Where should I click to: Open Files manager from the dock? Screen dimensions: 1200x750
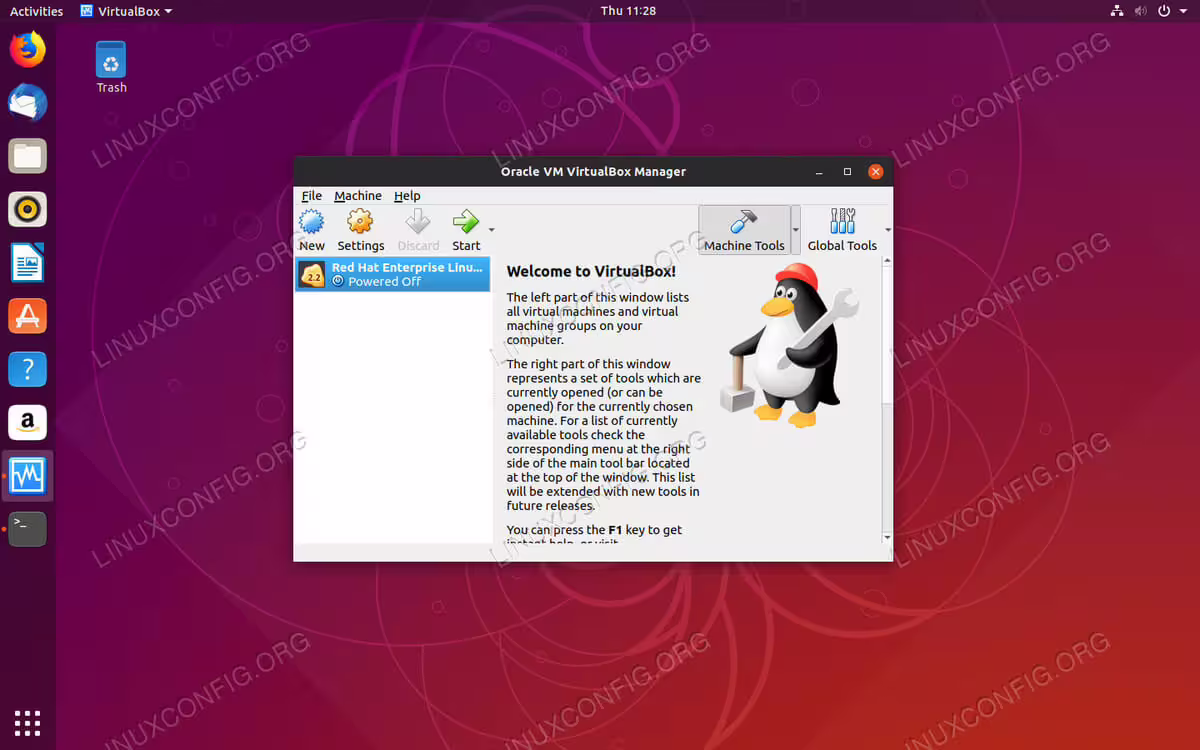[x=28, y=156]
